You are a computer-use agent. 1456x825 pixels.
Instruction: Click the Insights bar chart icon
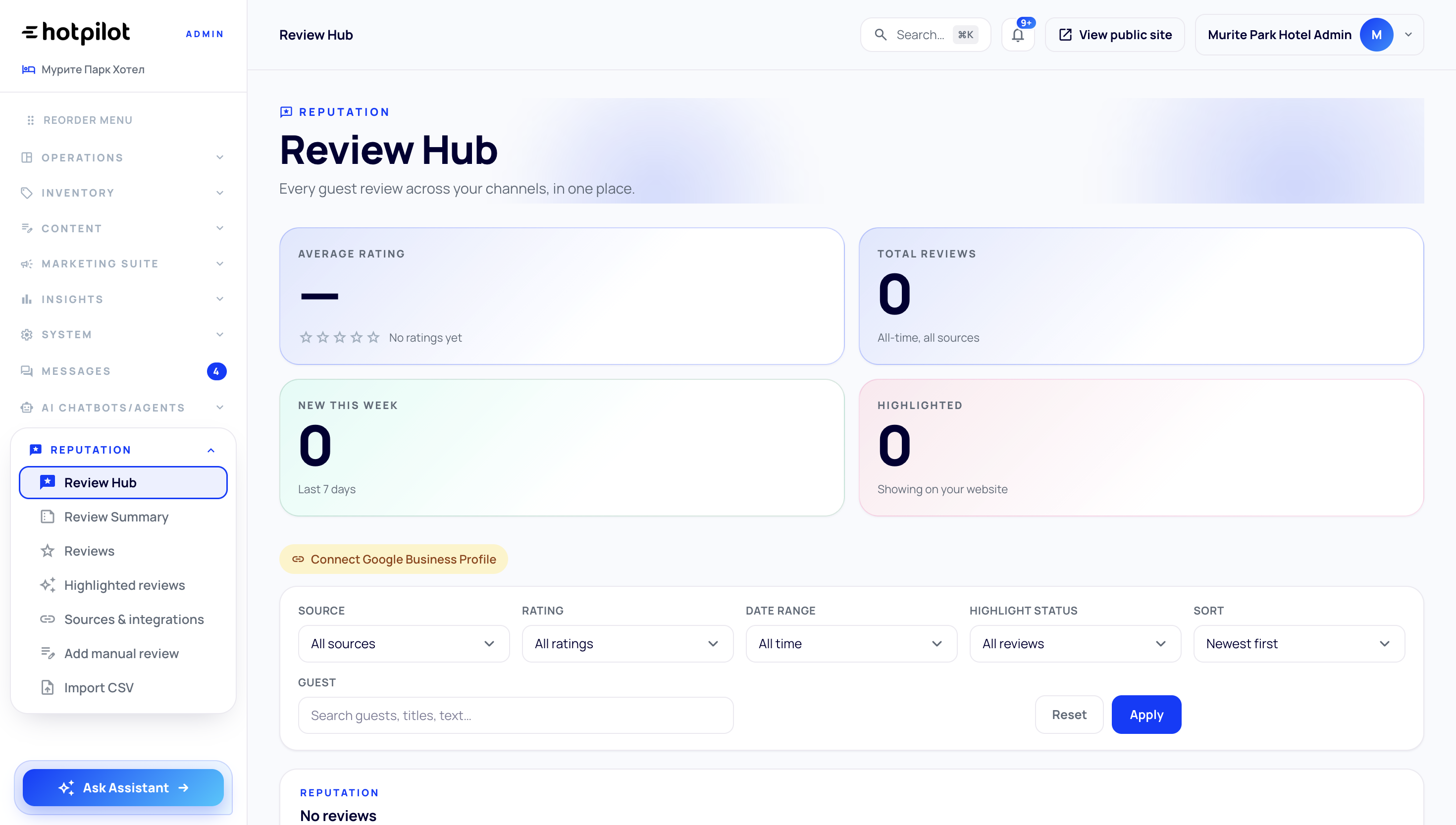coord(27,299)
